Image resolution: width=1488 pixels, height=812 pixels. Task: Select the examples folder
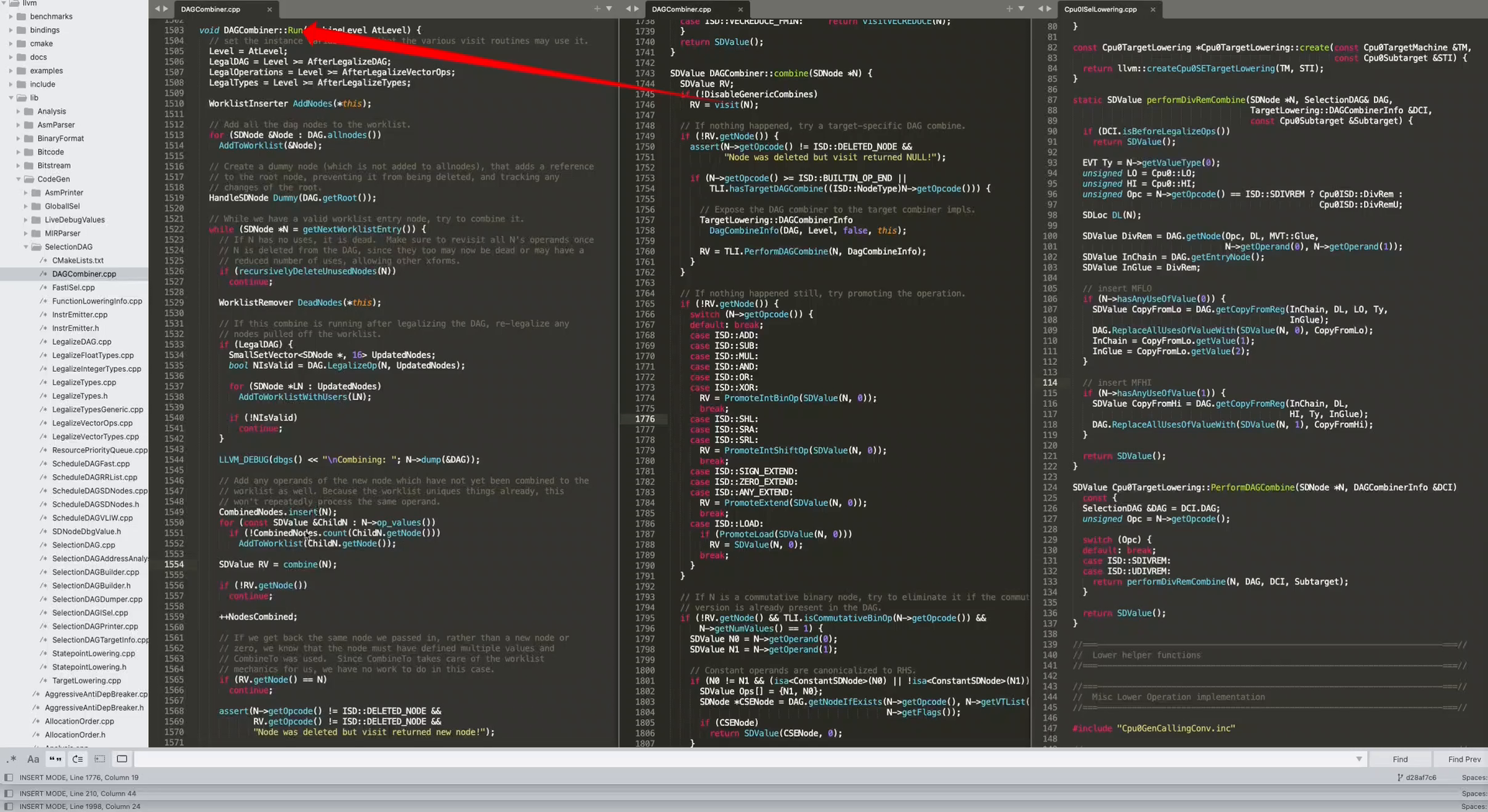click(x=46, y=71)
